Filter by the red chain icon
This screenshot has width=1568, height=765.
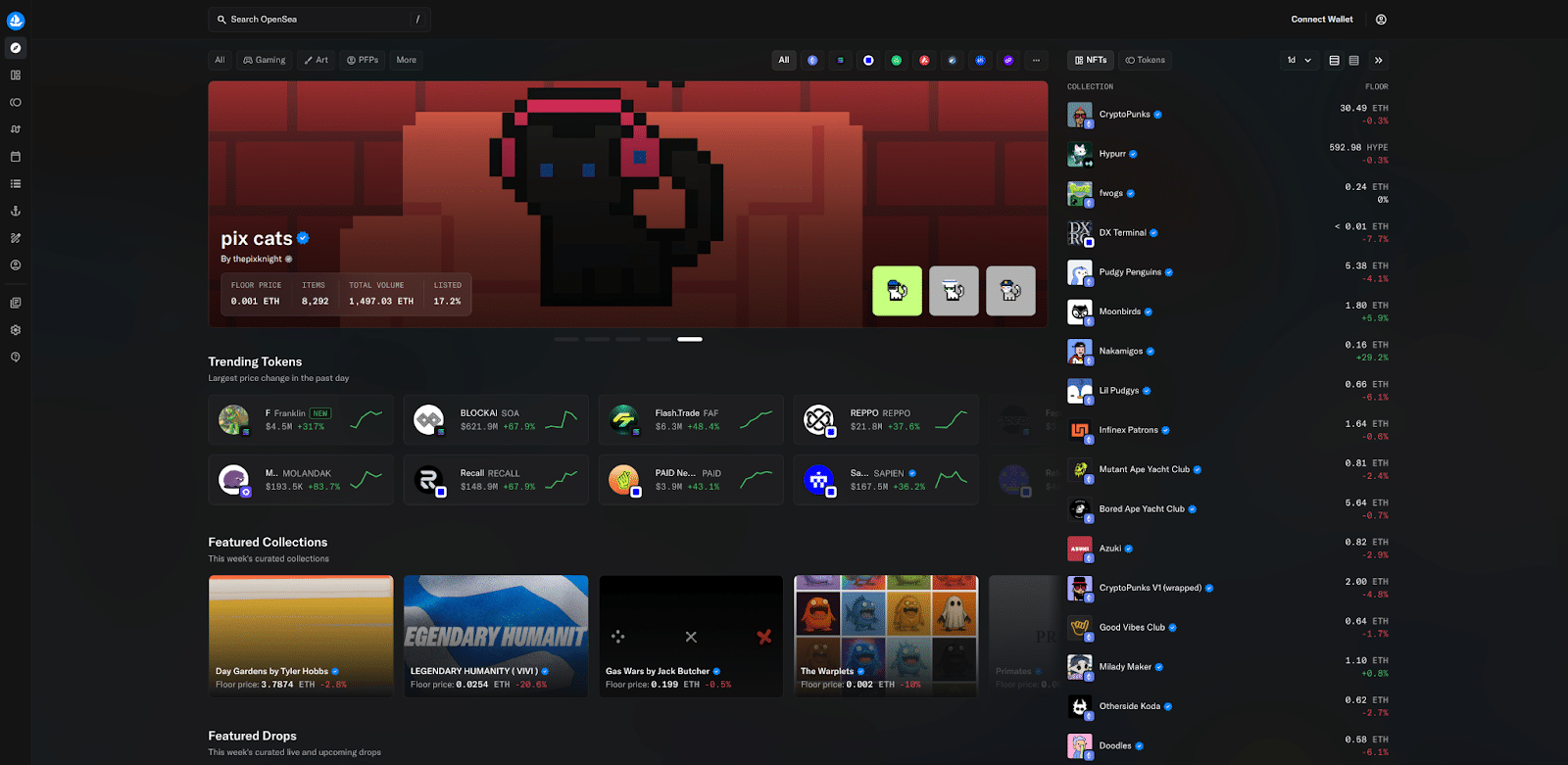pos(924,61)
